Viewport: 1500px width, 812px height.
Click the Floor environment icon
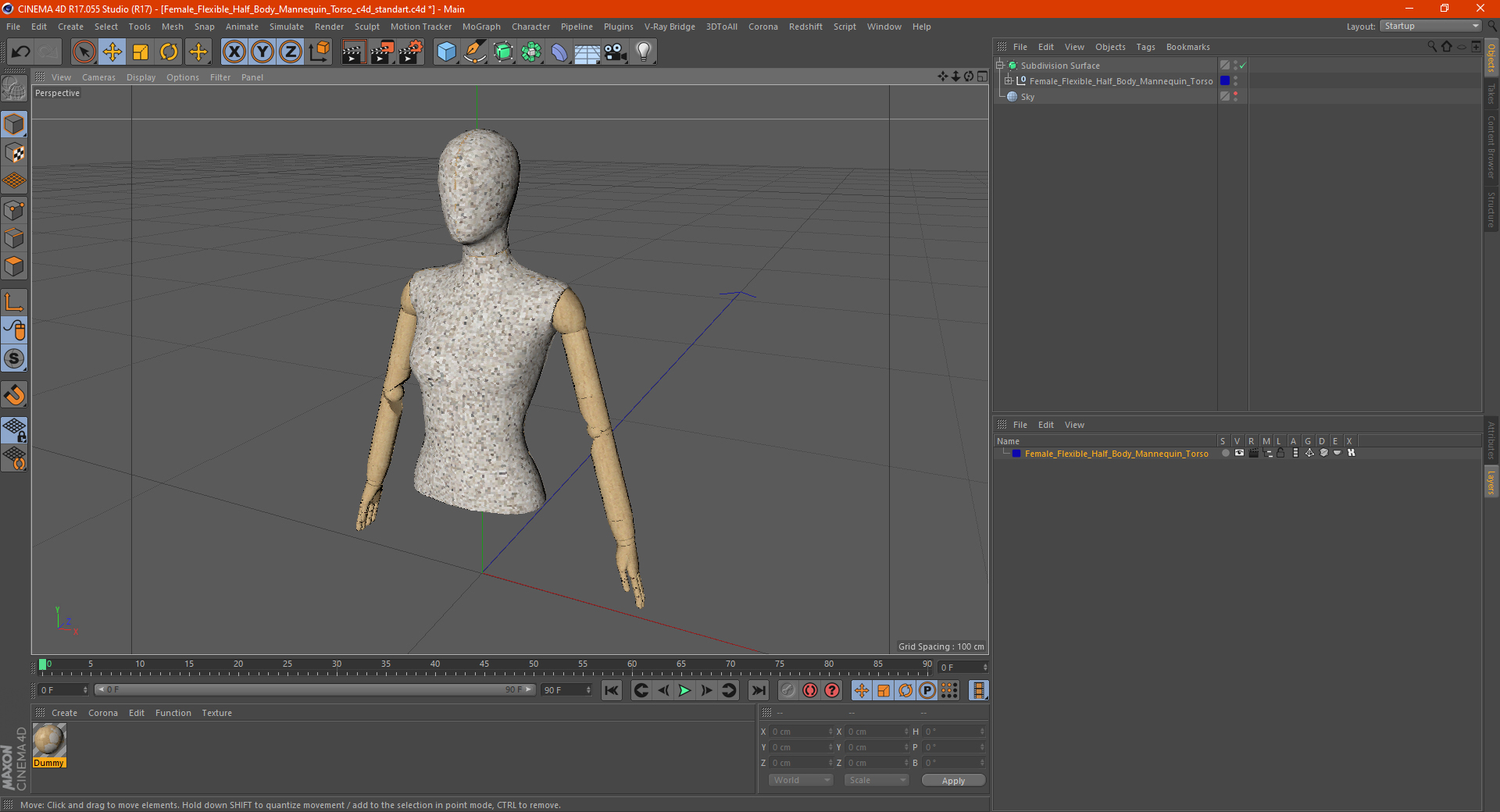pos(587,52)
